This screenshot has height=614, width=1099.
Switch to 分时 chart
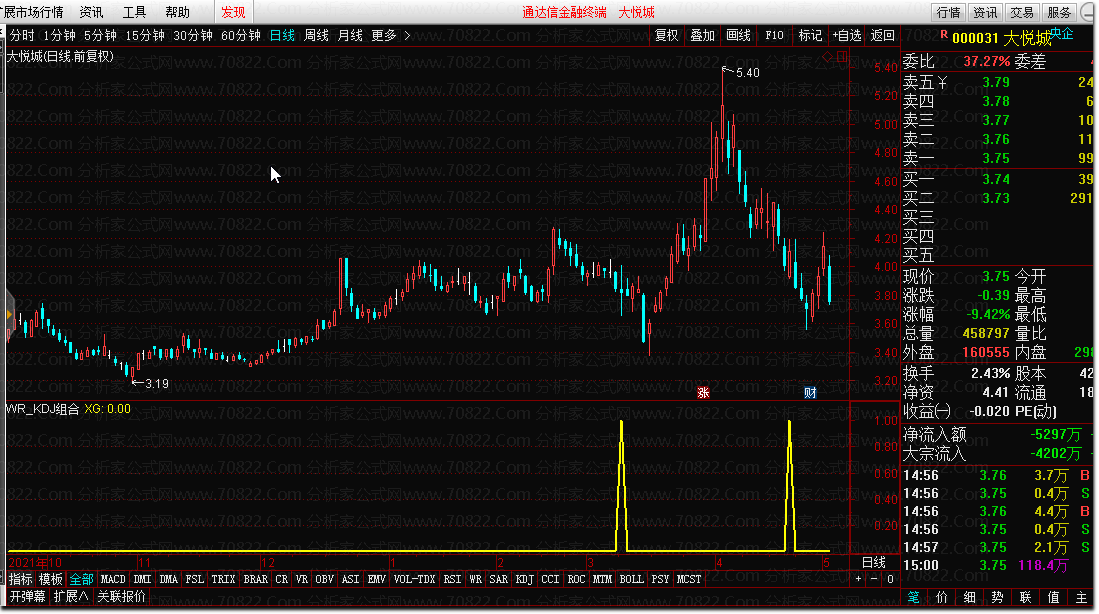pyautogui.click(x=22, y=35)
